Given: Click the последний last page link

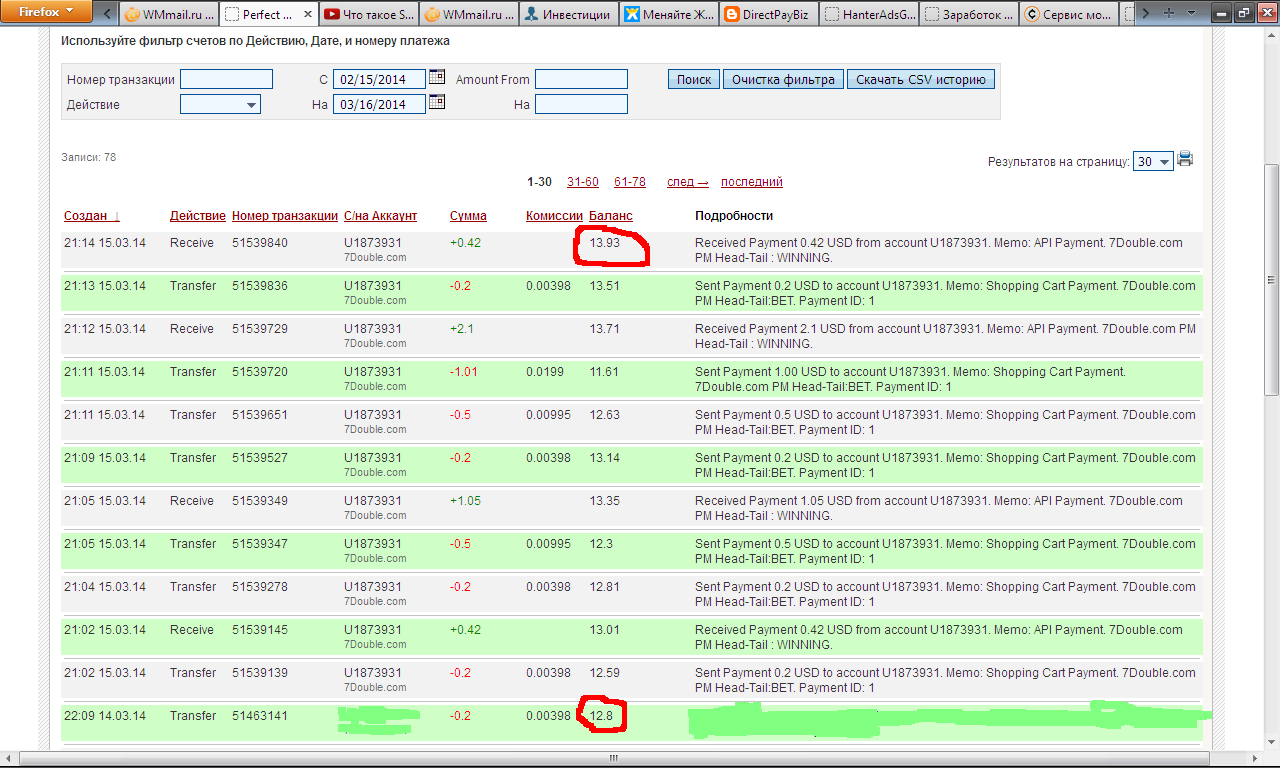Looking at the screenshot, I should click(x=752, y=182).
